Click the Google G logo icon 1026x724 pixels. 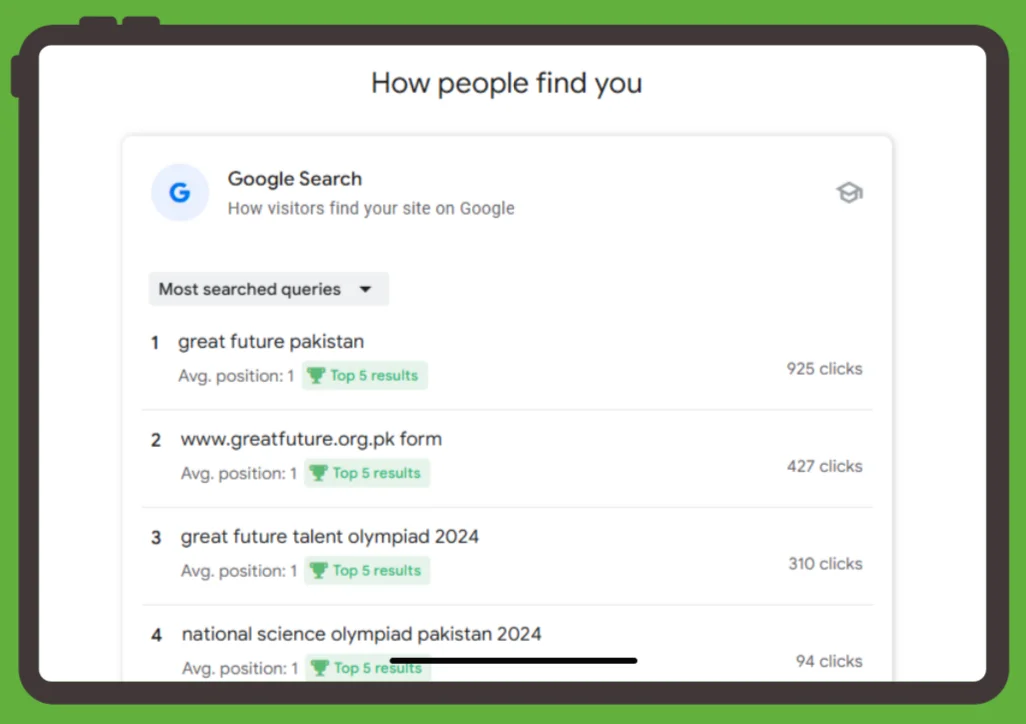click(180, 193)
